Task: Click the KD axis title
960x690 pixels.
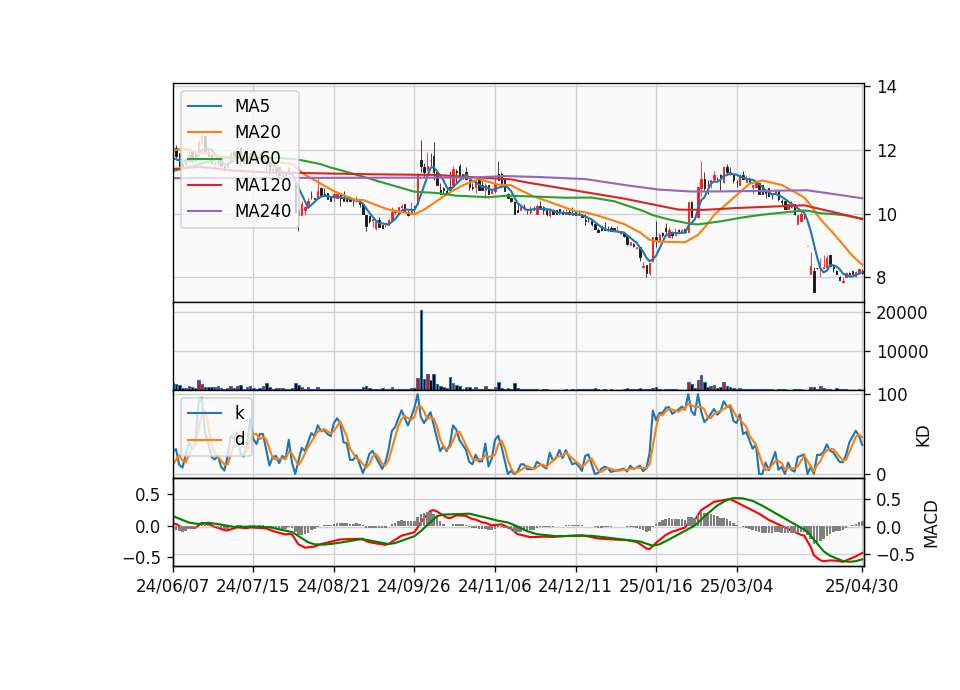Action: pos(923,437)
